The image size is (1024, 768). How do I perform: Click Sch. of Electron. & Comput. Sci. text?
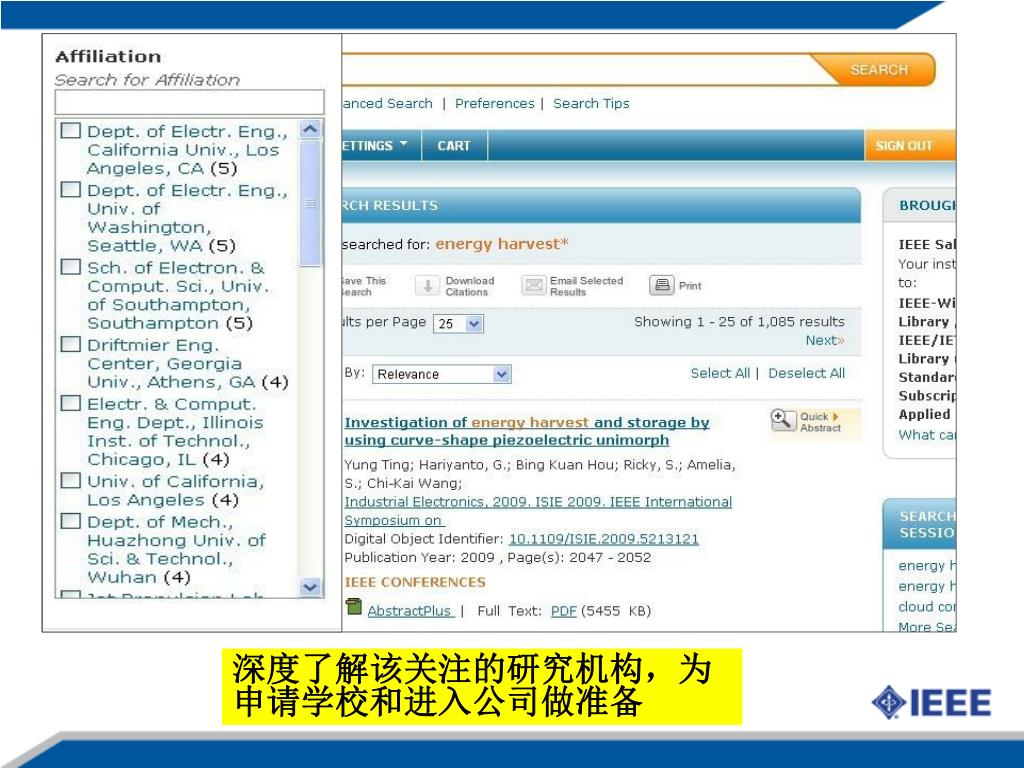click(x=178, y=295)
